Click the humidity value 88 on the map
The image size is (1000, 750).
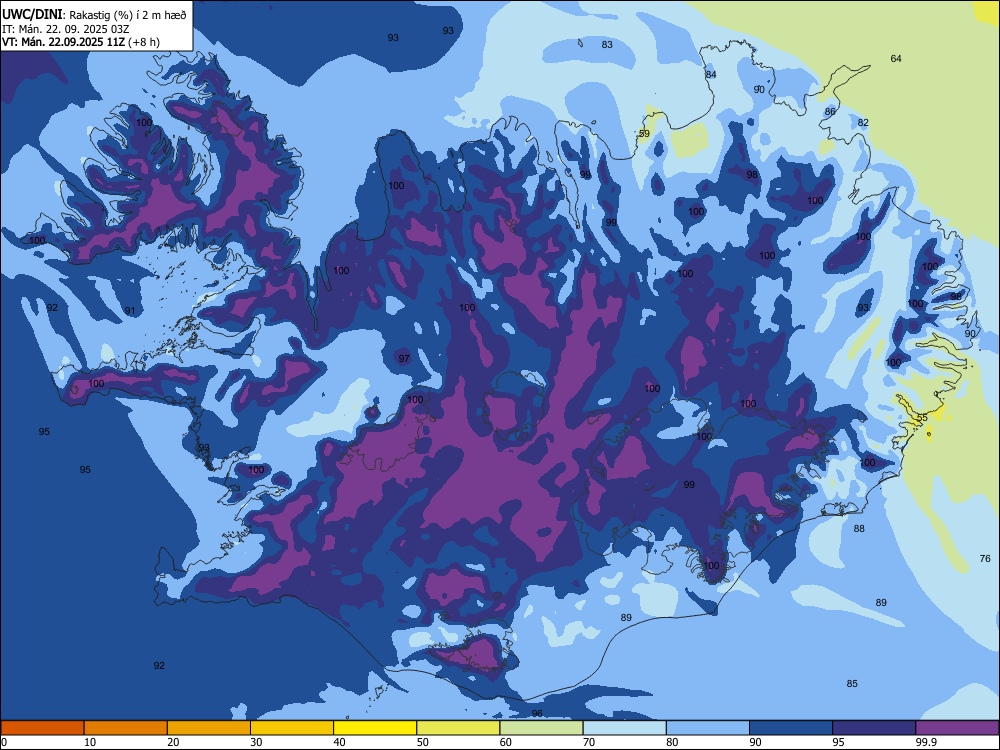(859, 529)
